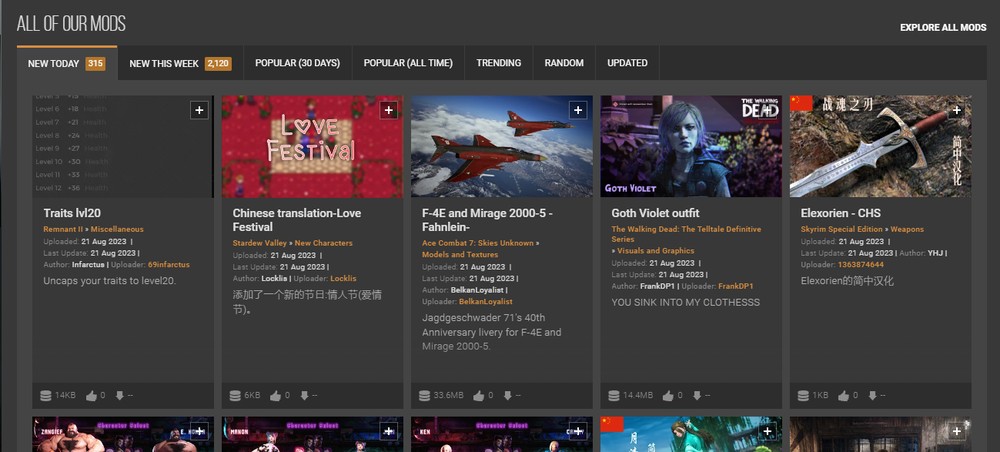Open the red fighter jets thumbnail

(x=502, y=147)
